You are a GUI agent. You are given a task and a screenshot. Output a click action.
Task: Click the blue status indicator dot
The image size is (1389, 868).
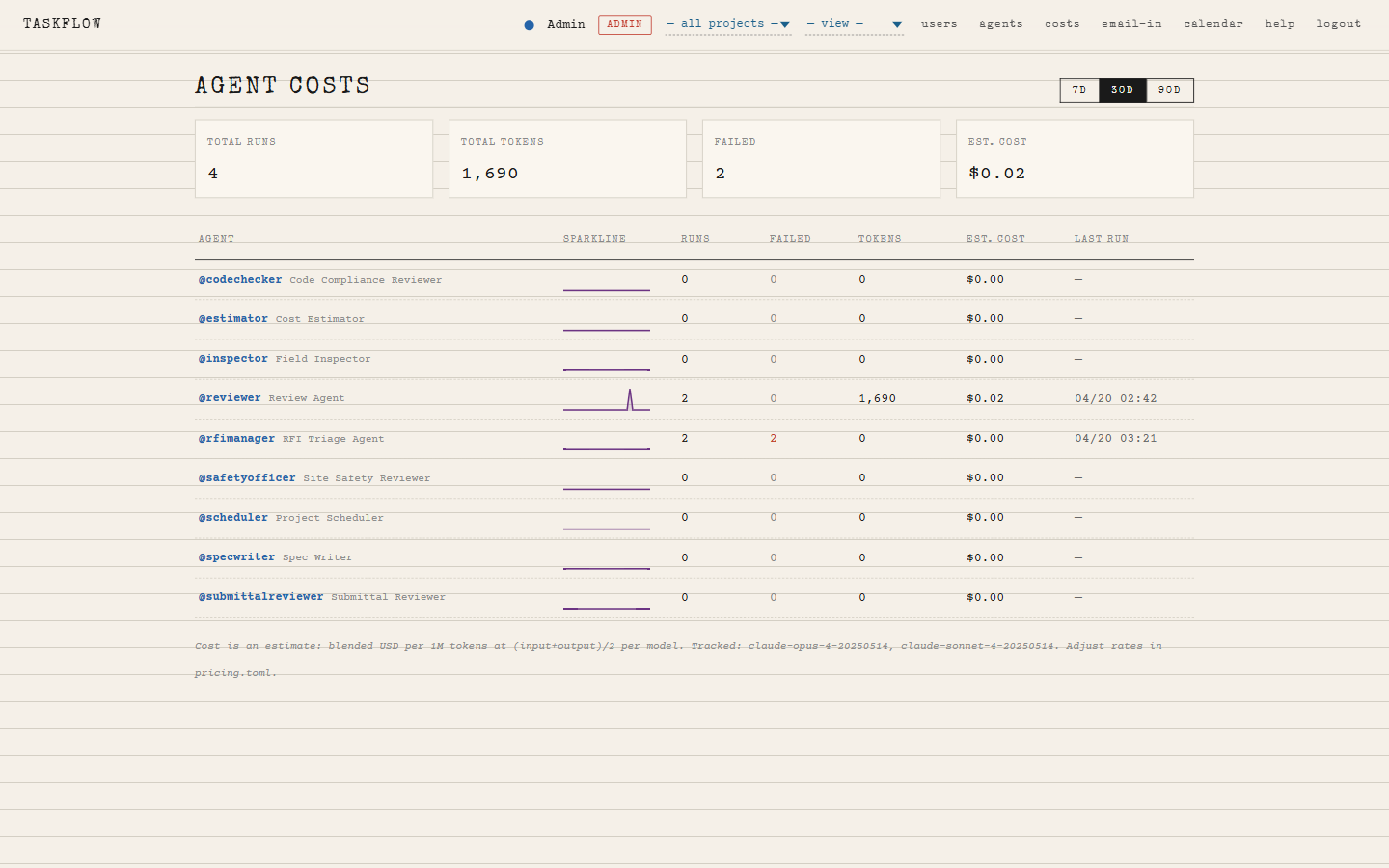[x=529, y=24]
